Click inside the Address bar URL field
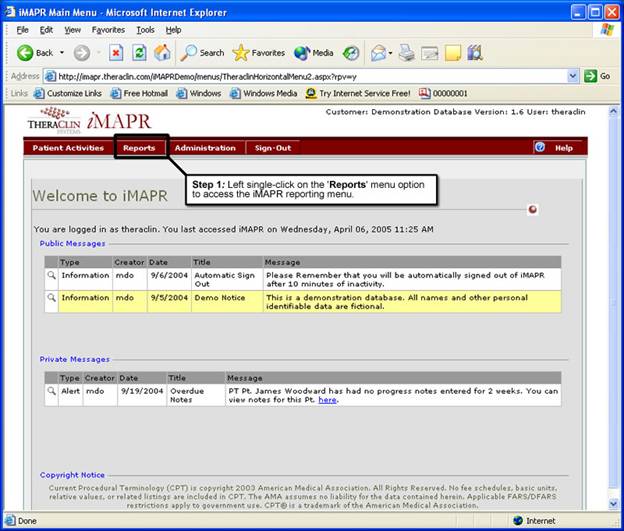The height and width of the screenshot is (531, 624). tap(300, 76)
